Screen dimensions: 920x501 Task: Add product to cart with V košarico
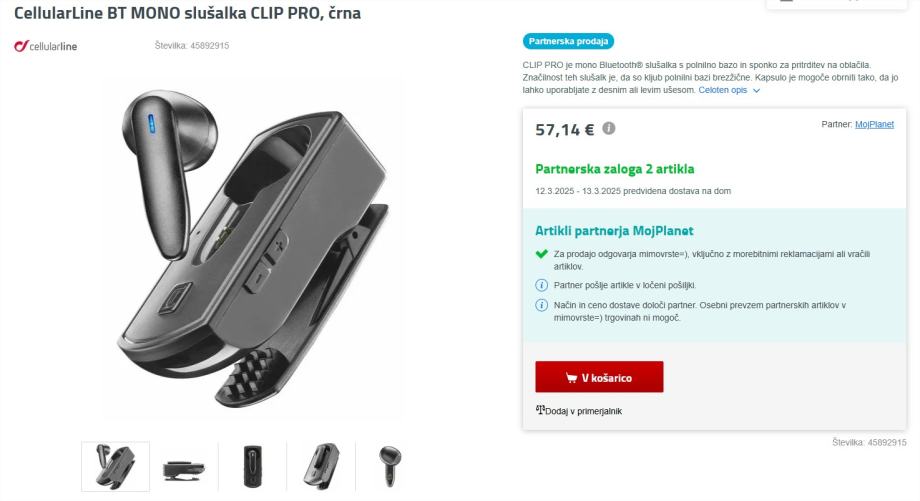599,377
